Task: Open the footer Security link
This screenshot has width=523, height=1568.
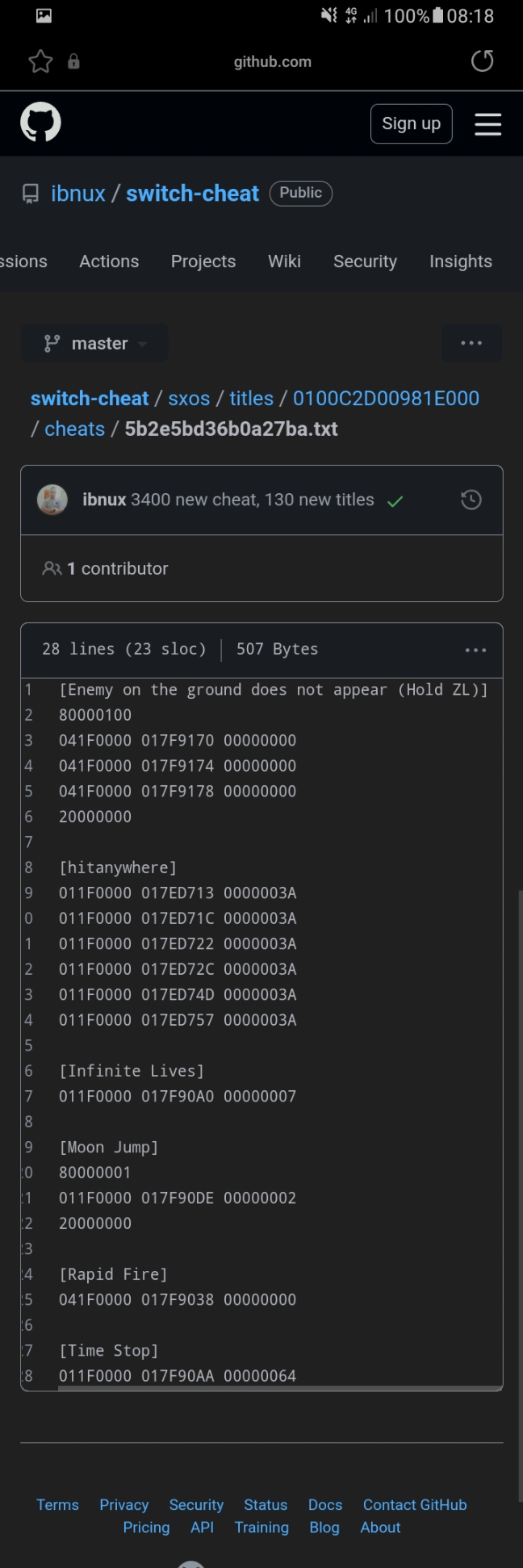Action: [x=196, y=1505]
